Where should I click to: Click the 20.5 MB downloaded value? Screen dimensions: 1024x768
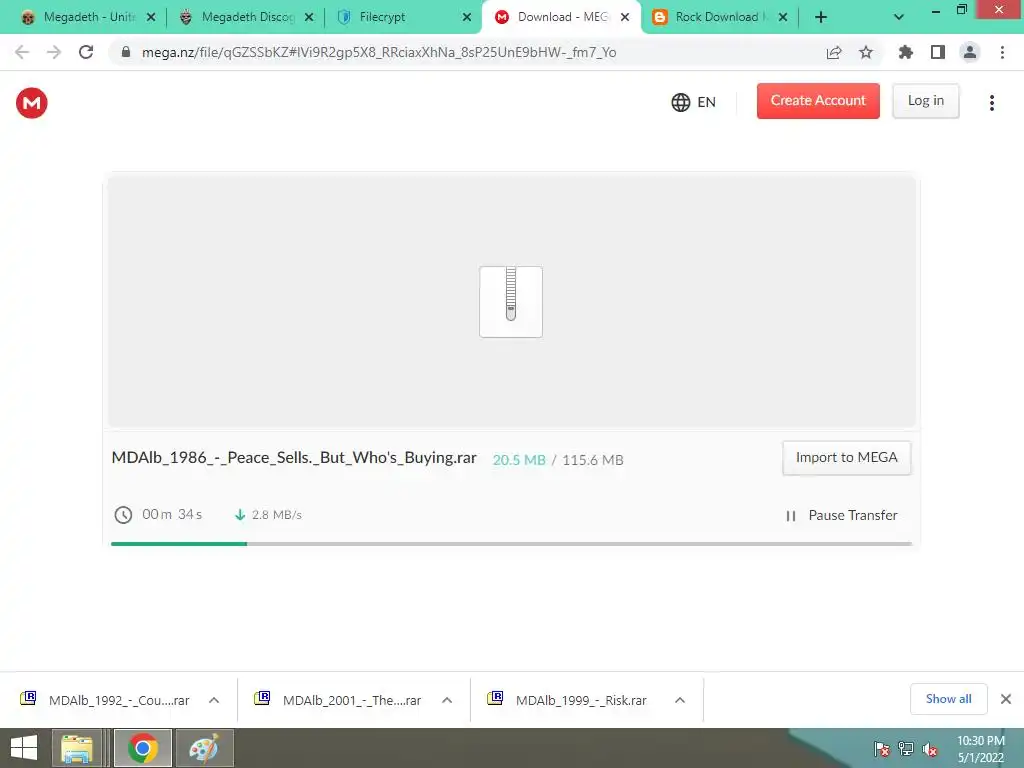pos(519,460)
